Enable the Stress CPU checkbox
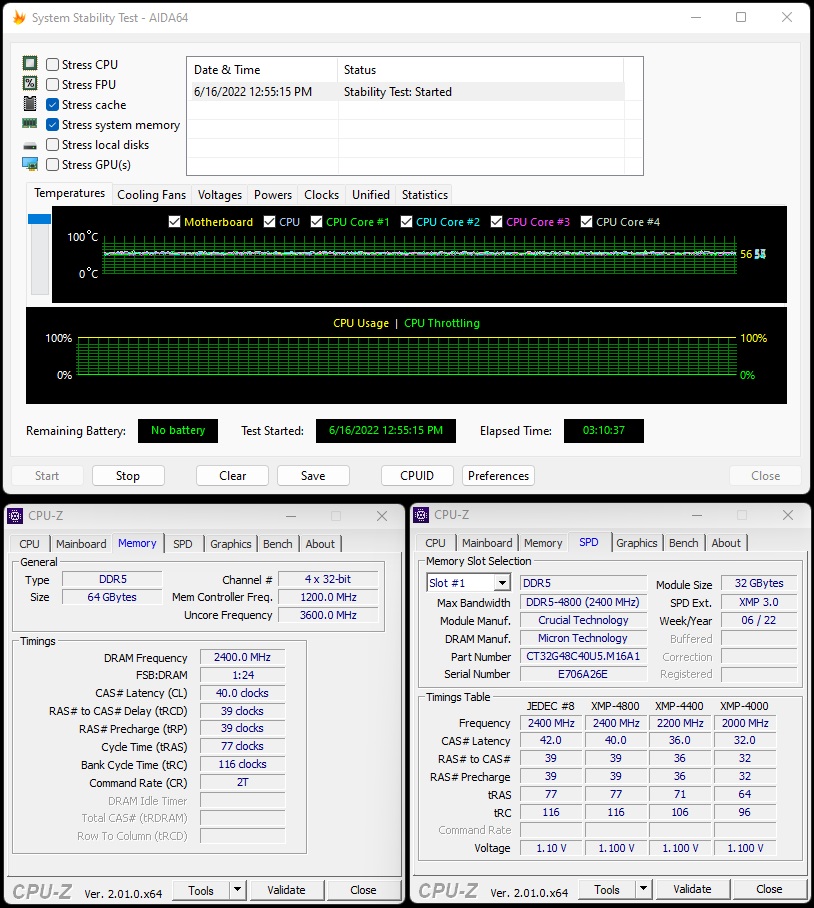 tap(53, 64)
